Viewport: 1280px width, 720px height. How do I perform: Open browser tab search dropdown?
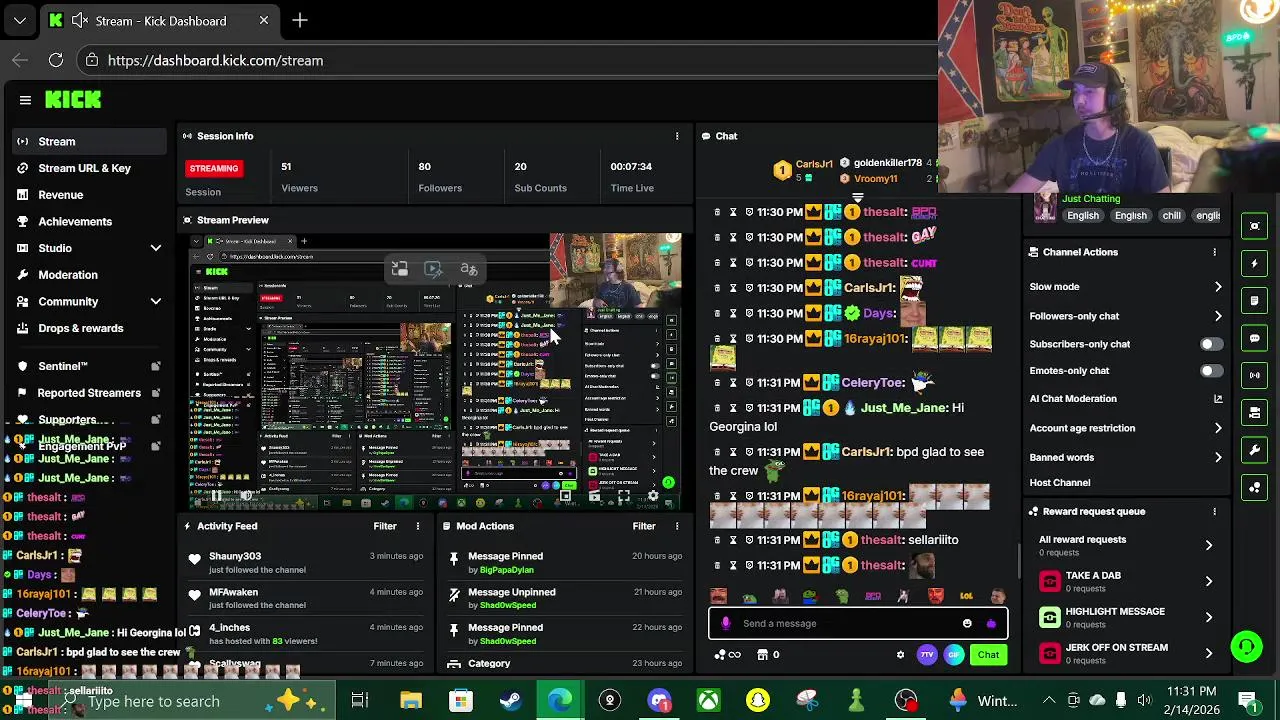20,20
